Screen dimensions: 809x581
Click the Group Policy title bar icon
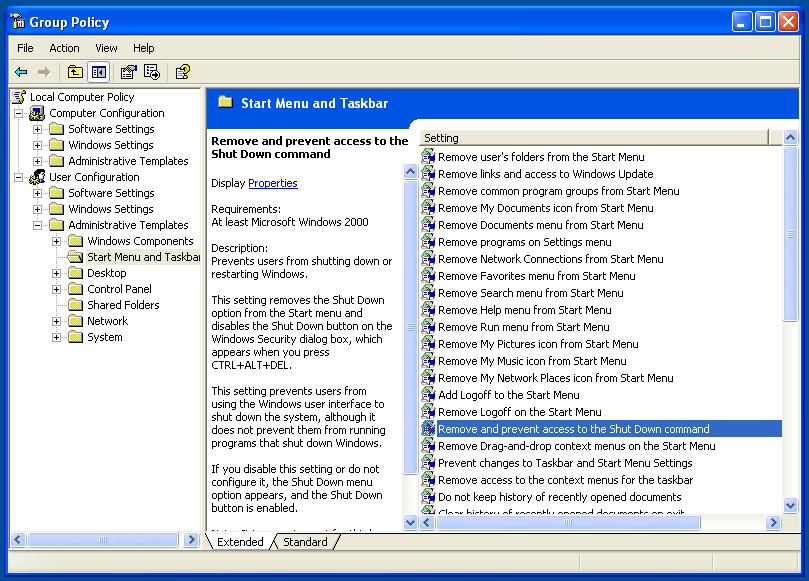tap(18, 22)
